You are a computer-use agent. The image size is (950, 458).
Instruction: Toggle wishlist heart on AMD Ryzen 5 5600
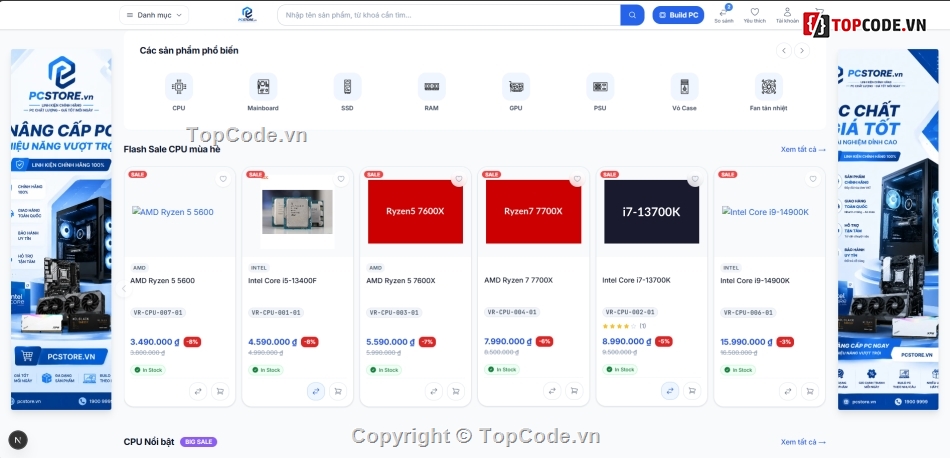[x=223, y=179]
